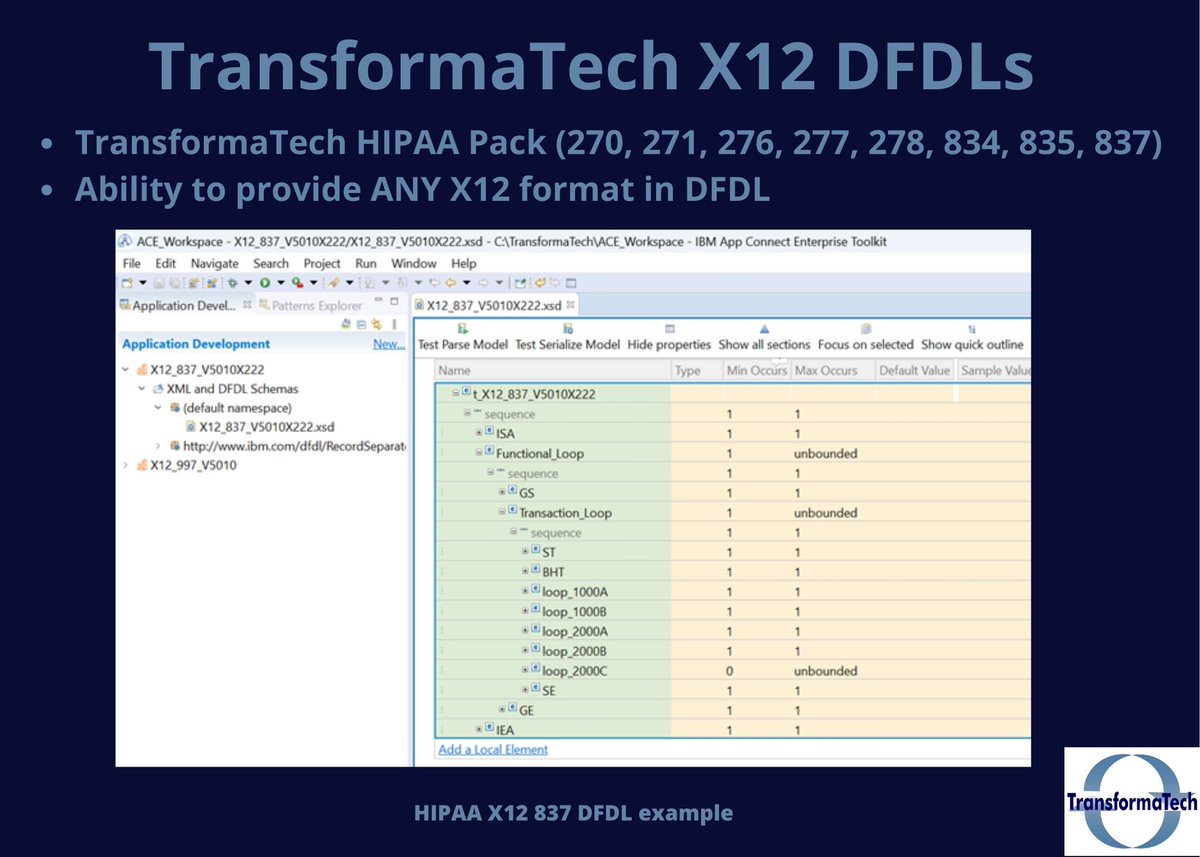Expand the ISA element row
This screenshot has width=1200, height=857.
pos(479,433)
